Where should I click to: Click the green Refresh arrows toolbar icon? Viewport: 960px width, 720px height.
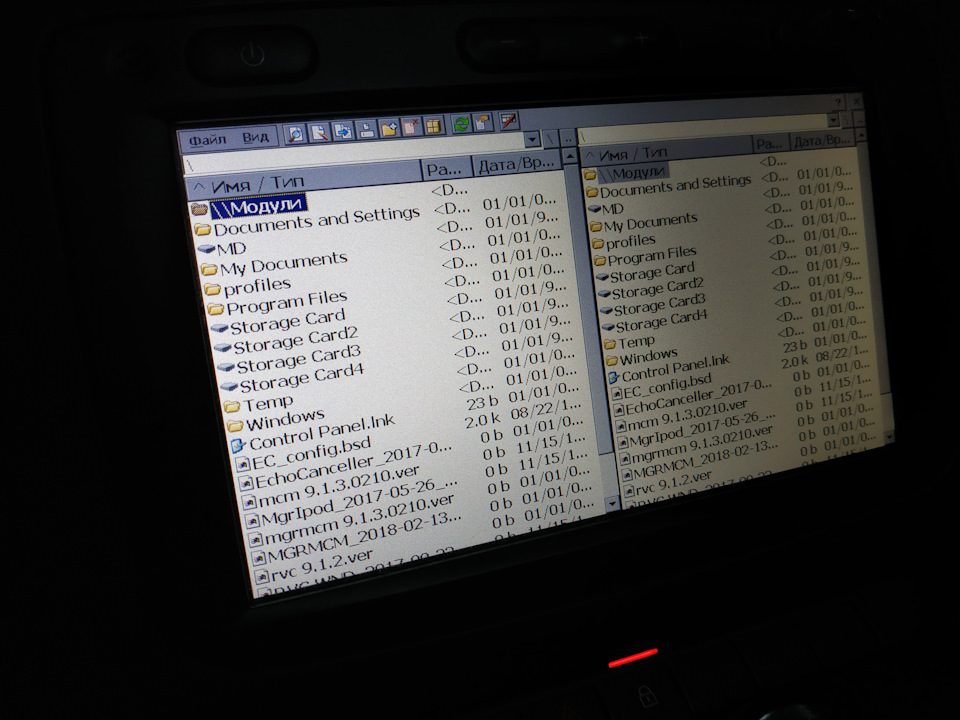point(461,124)
